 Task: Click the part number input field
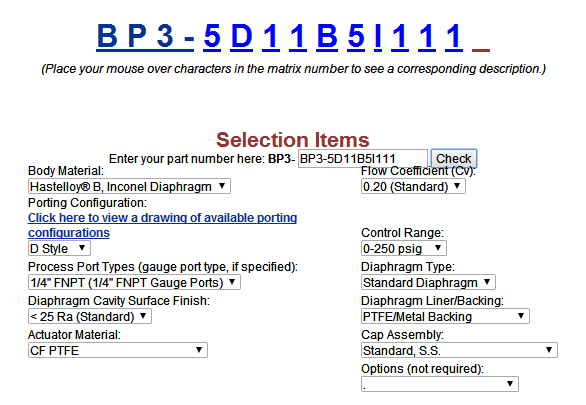[363, 158]
